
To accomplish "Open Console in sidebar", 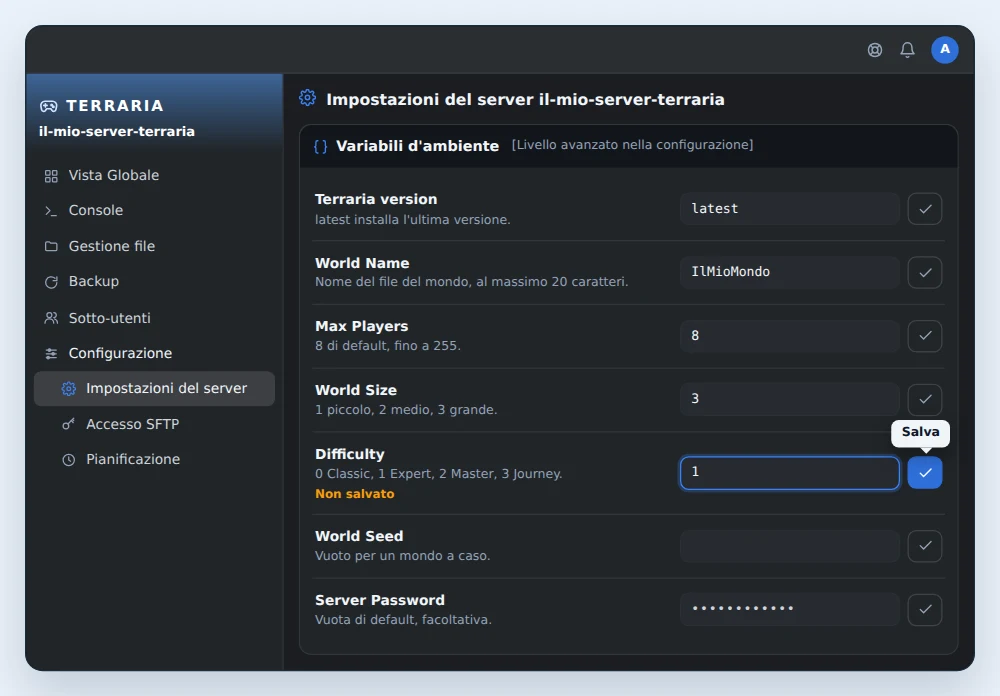I will point(154,211).
